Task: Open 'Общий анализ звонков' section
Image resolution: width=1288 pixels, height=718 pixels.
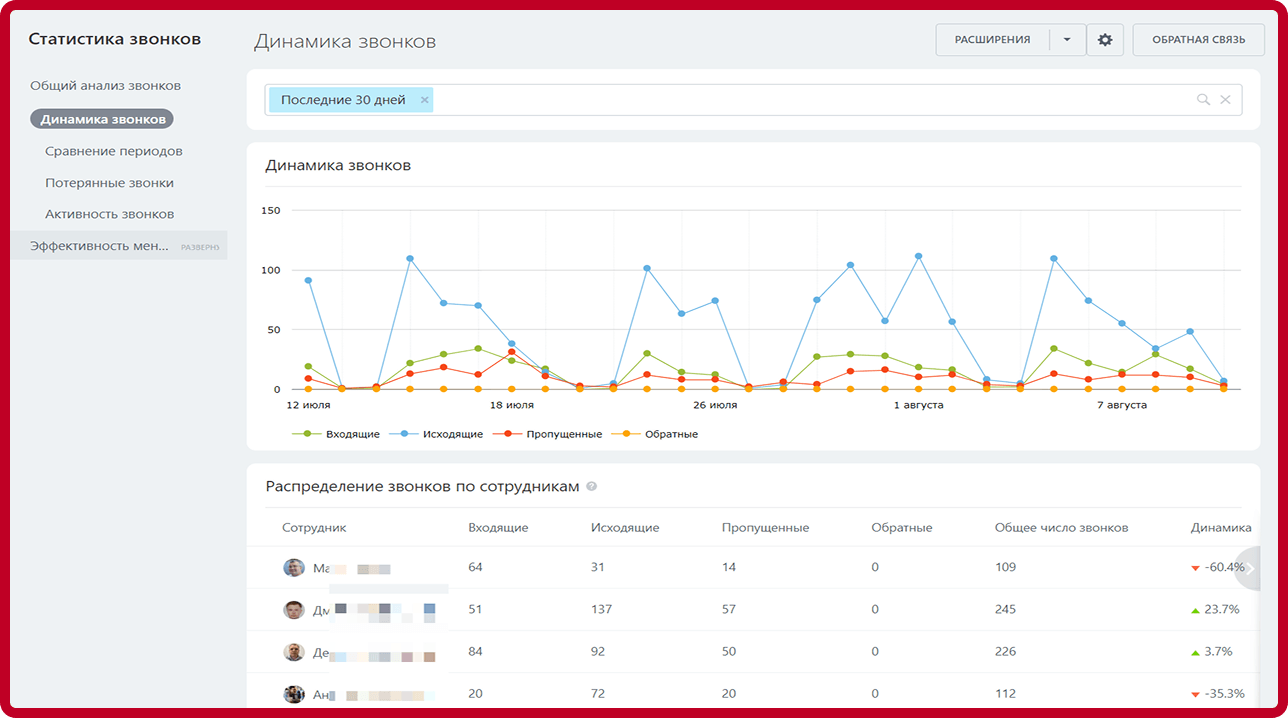Action: (x=105, y=86)
